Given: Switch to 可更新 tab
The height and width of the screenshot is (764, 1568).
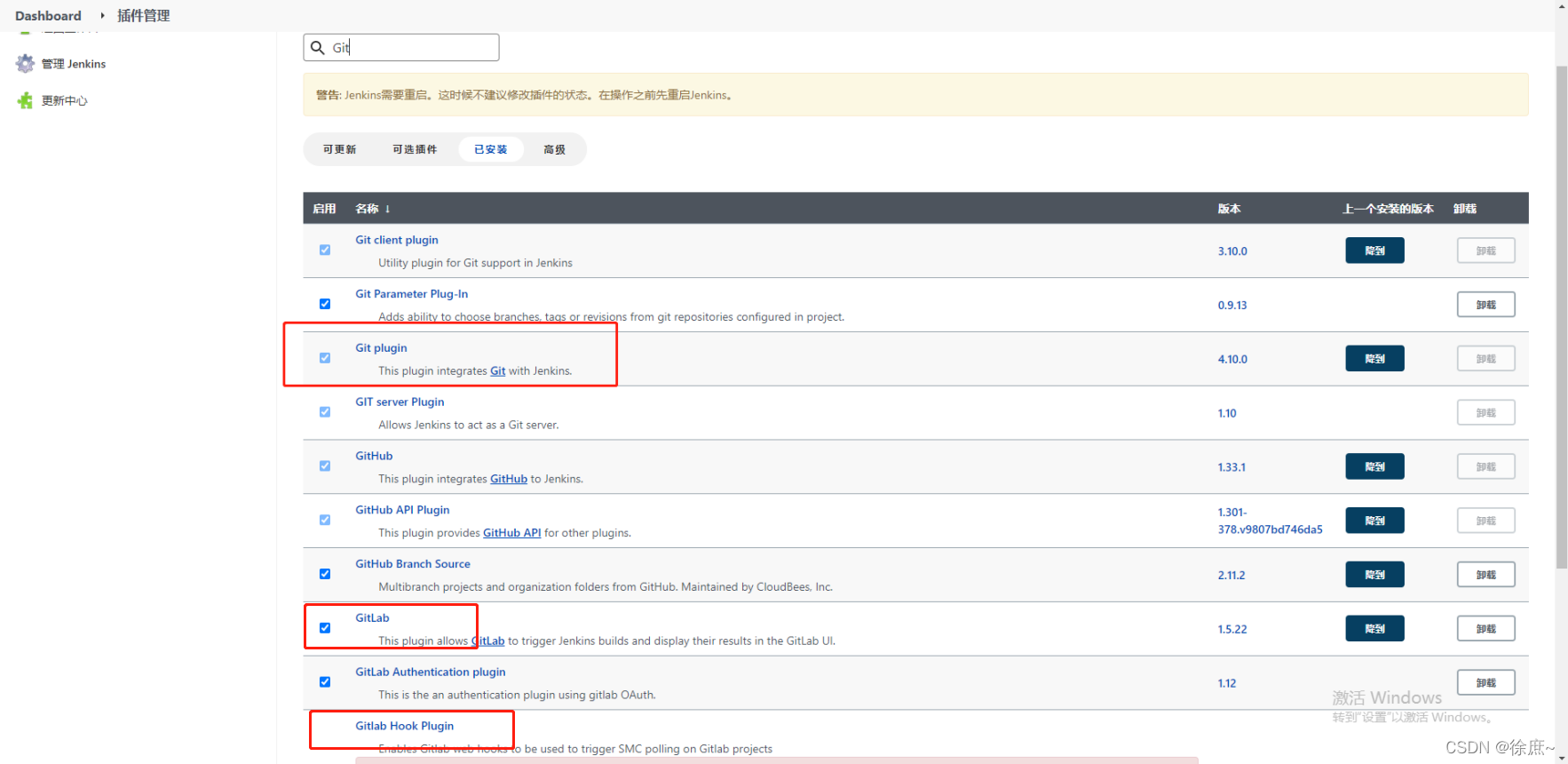Looking at the screenshot, I should [339, 149].
